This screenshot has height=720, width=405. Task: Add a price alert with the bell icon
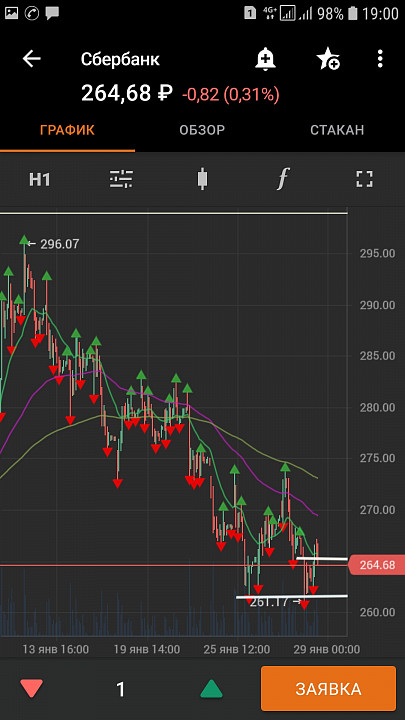click(265, 59)
